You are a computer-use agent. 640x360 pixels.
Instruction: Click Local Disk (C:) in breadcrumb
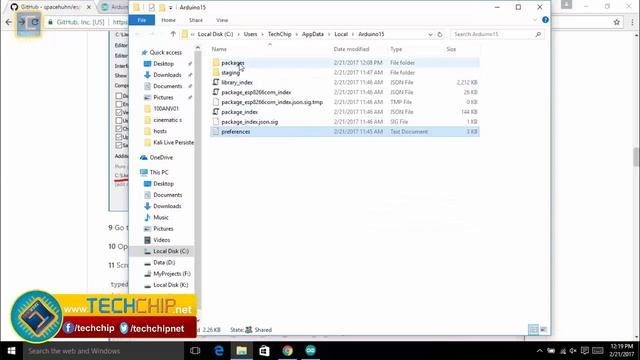215,34
